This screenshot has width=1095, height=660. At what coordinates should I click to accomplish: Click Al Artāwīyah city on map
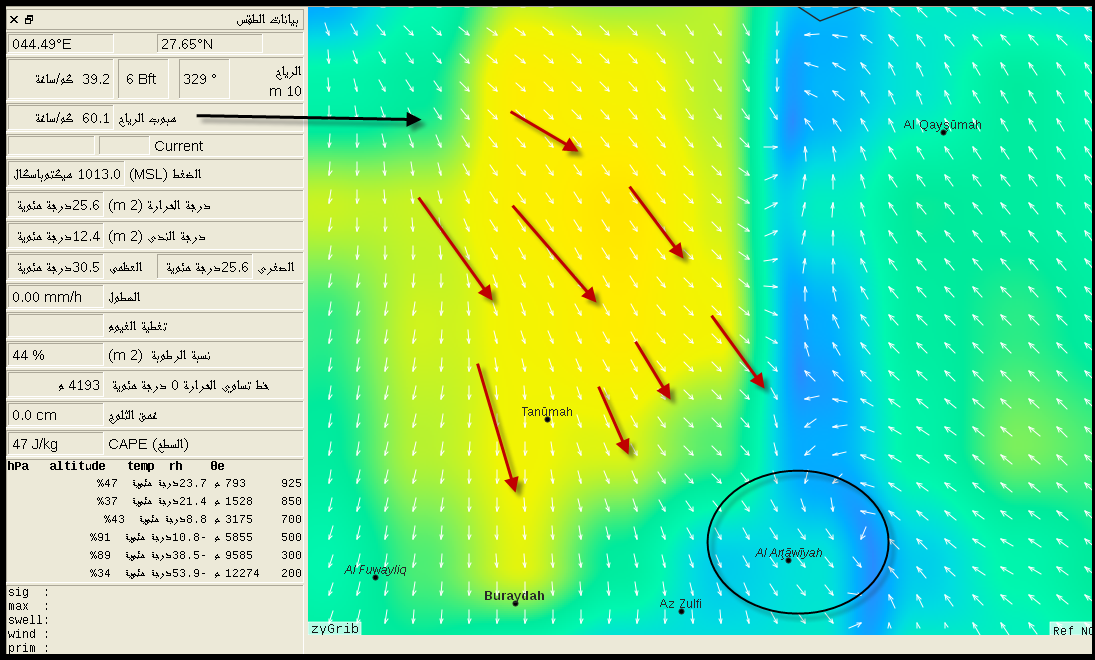788,554
